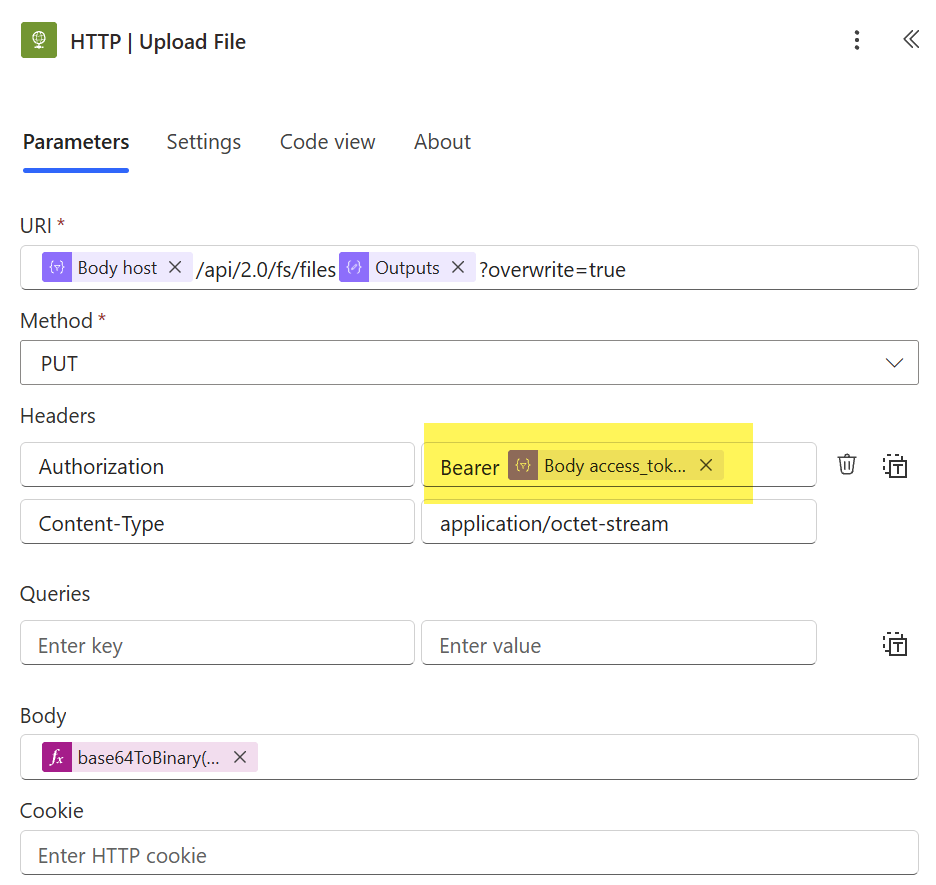
Task: Click the Body host token label
Action: pyautogui.click(x=118, y=267)
